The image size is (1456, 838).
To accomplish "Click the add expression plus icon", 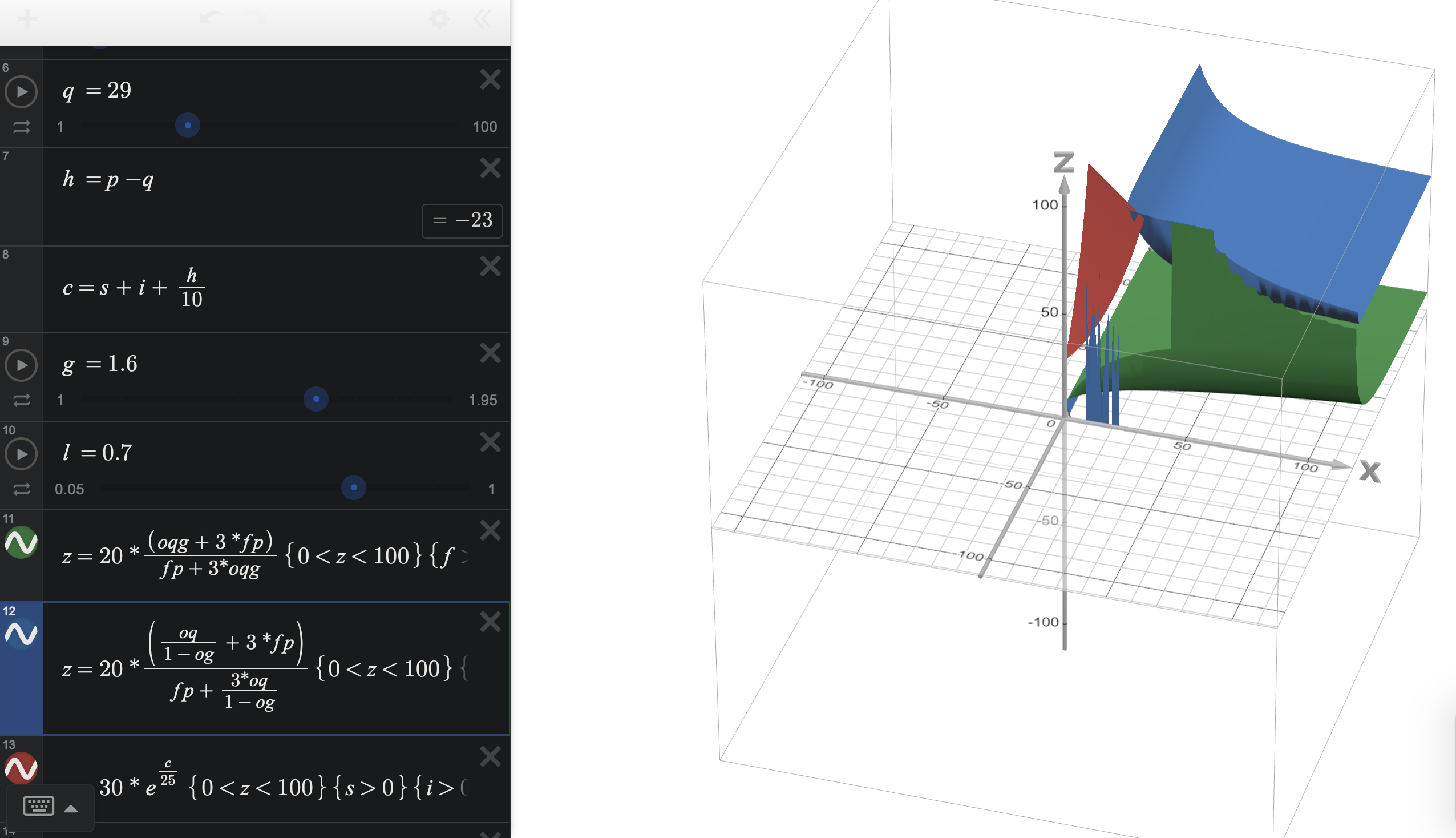I will 27,19.
